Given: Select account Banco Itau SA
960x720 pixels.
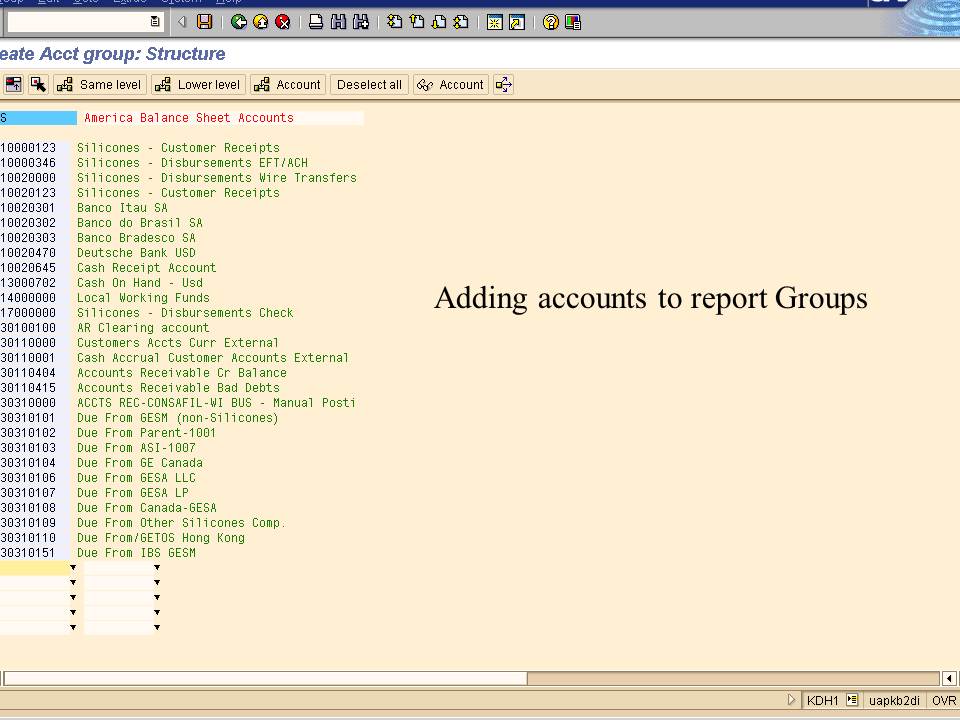Looking at the screenshot, I should click(119, 207).
